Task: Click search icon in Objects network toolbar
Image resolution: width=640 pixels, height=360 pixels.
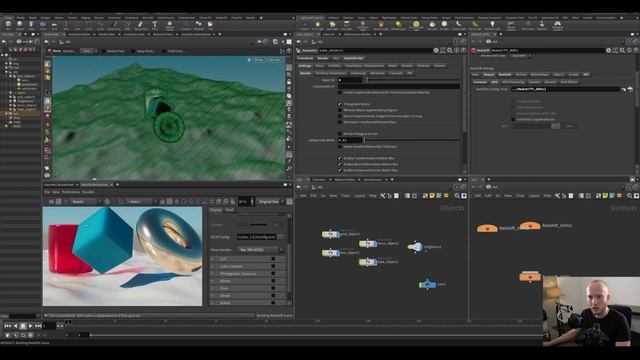Action: pyautogui.click(x=457, y=196)
